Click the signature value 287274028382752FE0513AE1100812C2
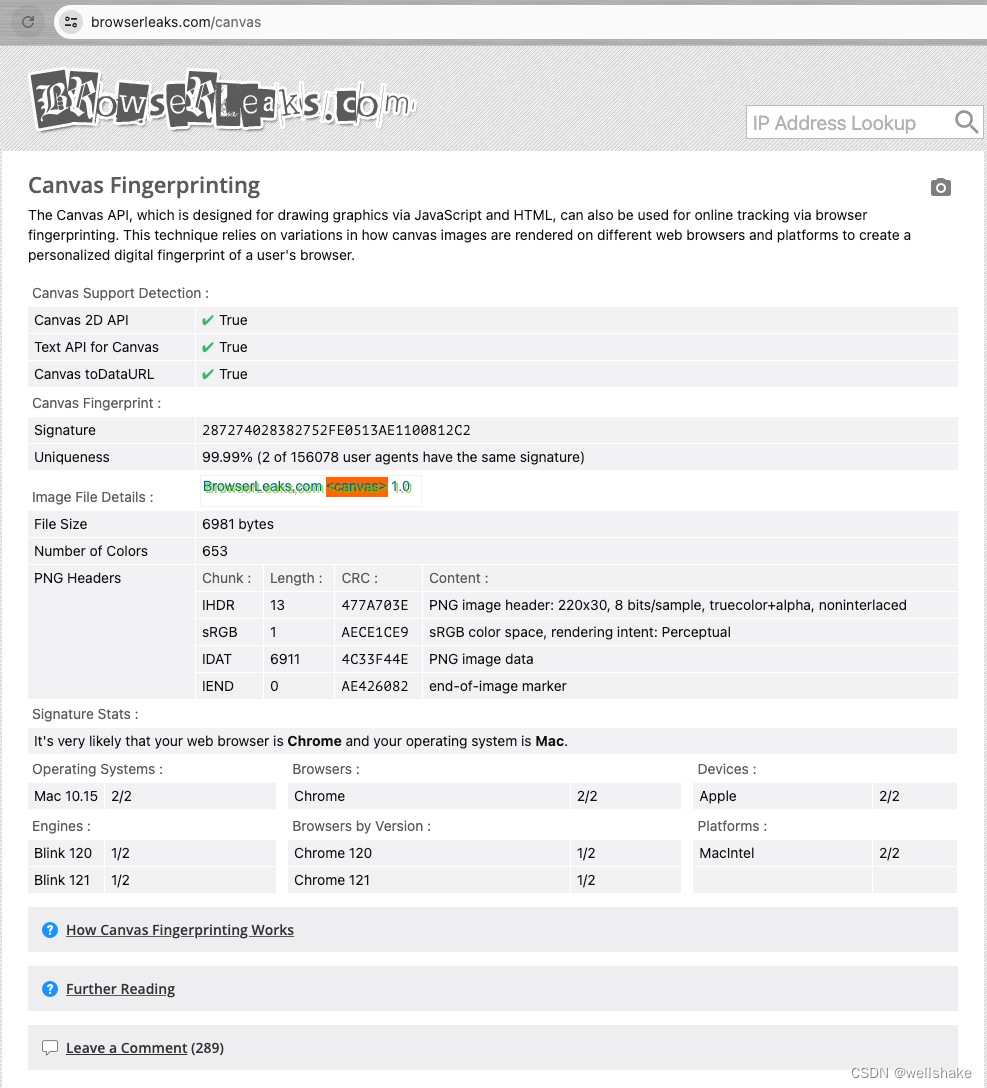Viewport: 987px width, 1088px height. click(x=336, y=430)
